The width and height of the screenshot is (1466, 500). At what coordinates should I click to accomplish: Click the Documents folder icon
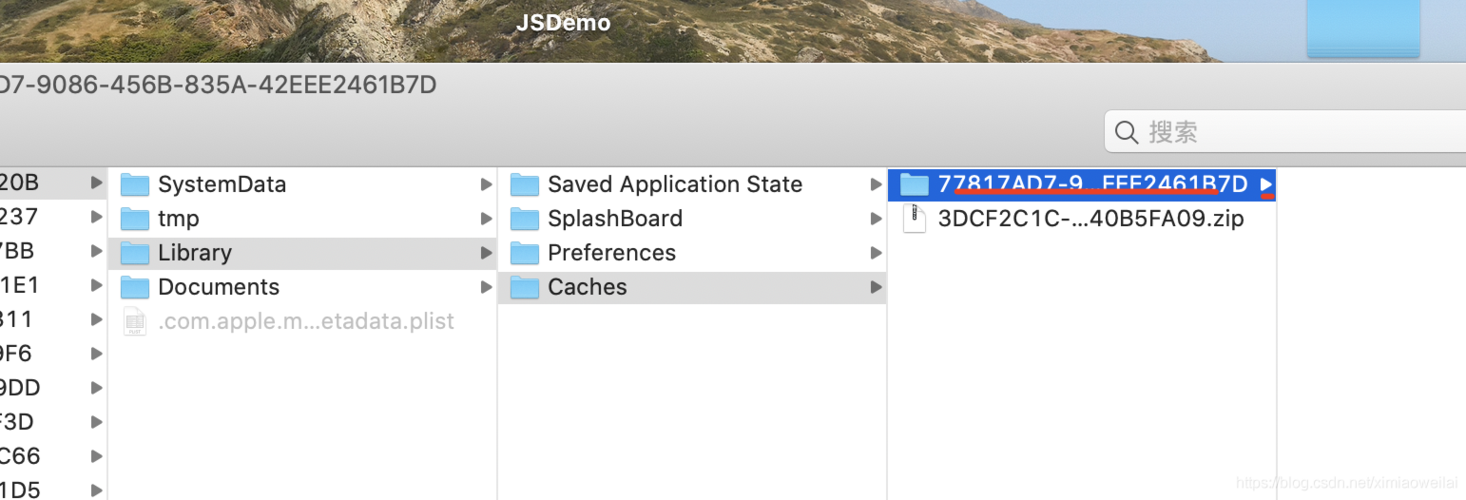click(134, 287)
